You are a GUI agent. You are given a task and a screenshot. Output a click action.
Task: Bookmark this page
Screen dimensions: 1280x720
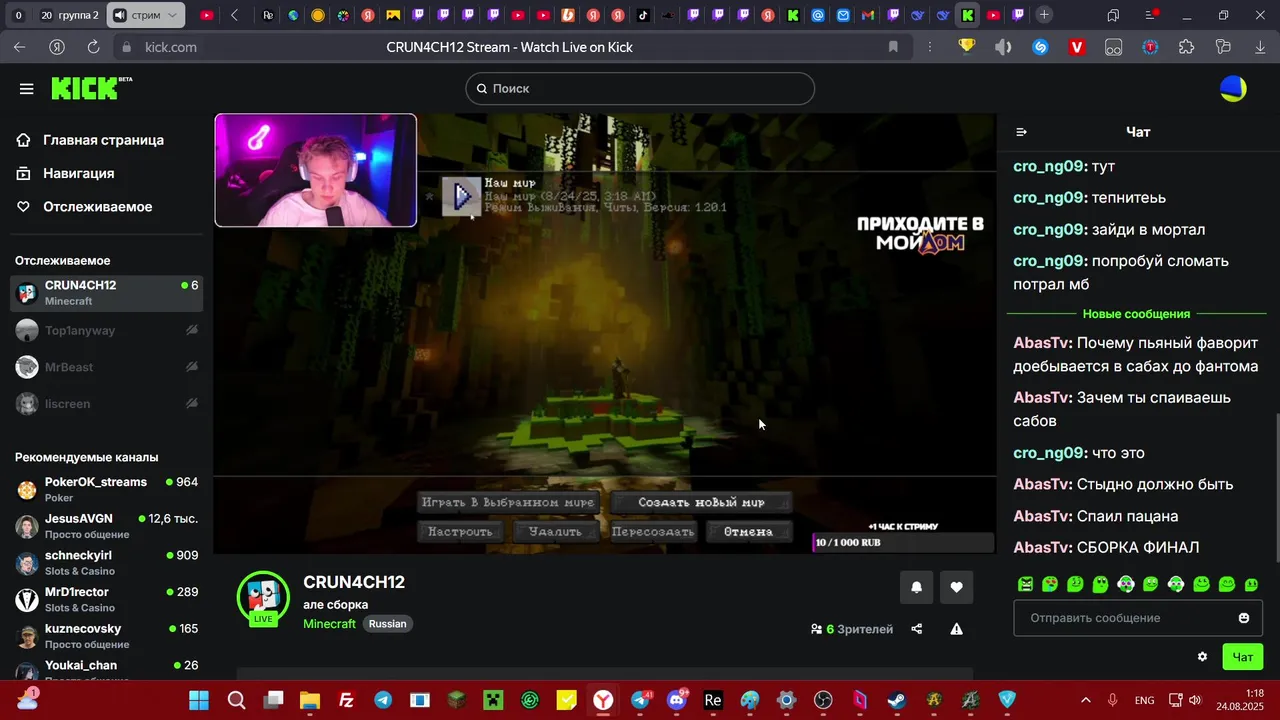pos(893,47)
